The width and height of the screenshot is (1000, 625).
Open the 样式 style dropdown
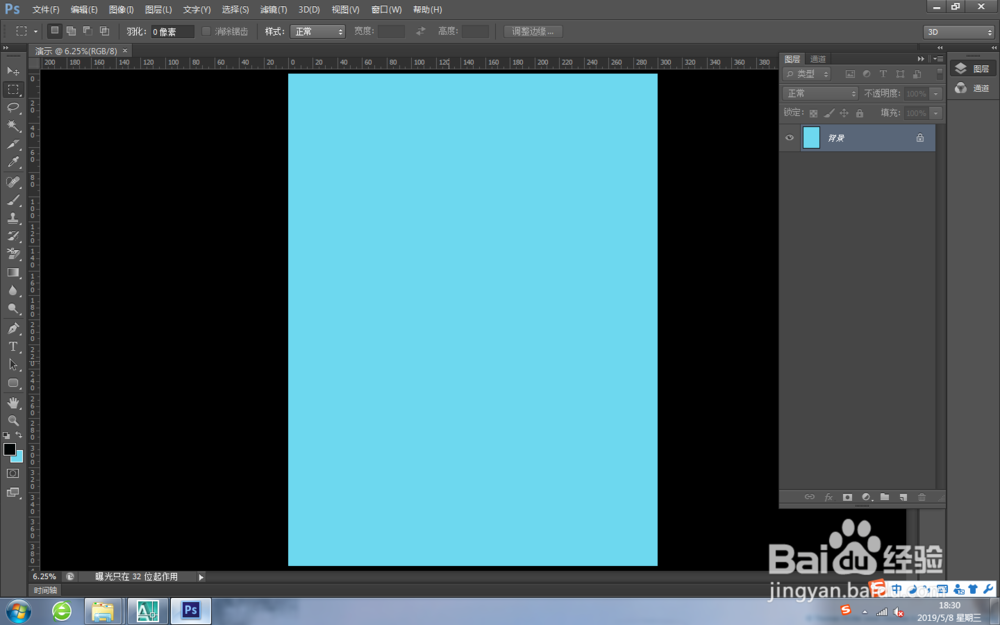[x=318, y=31]
